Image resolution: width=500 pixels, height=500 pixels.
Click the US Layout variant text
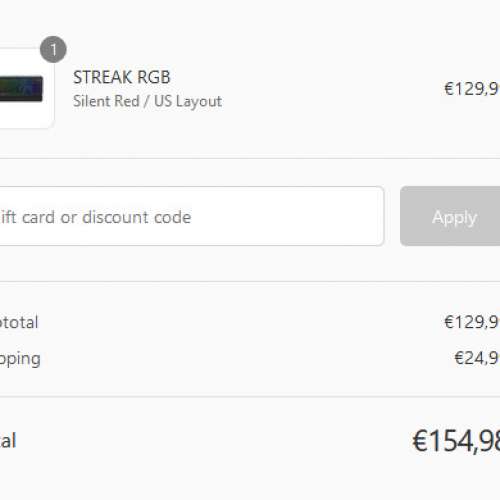pyautogui.click(x=188, y=101)
